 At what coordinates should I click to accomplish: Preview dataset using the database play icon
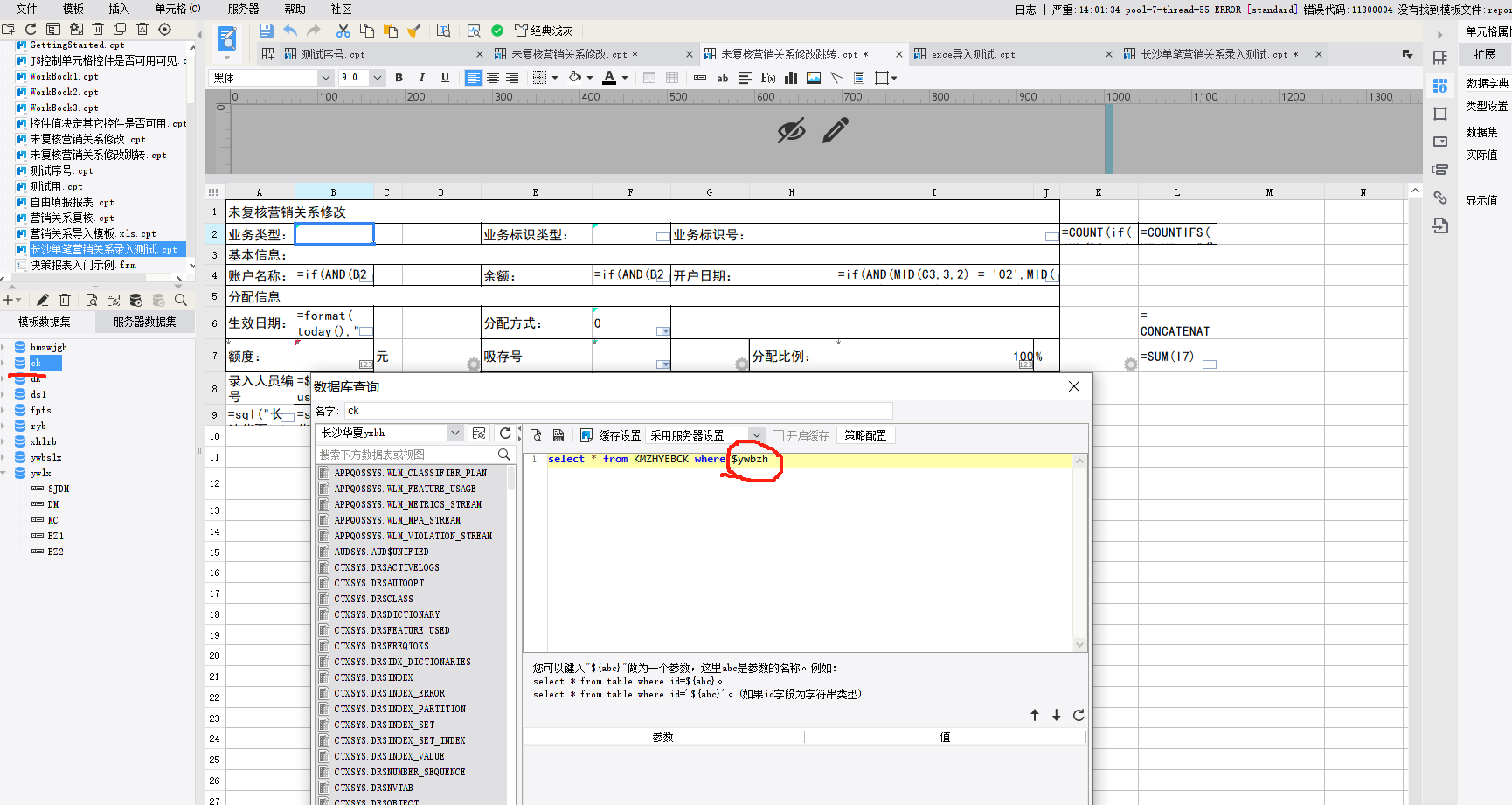(135, 300)
